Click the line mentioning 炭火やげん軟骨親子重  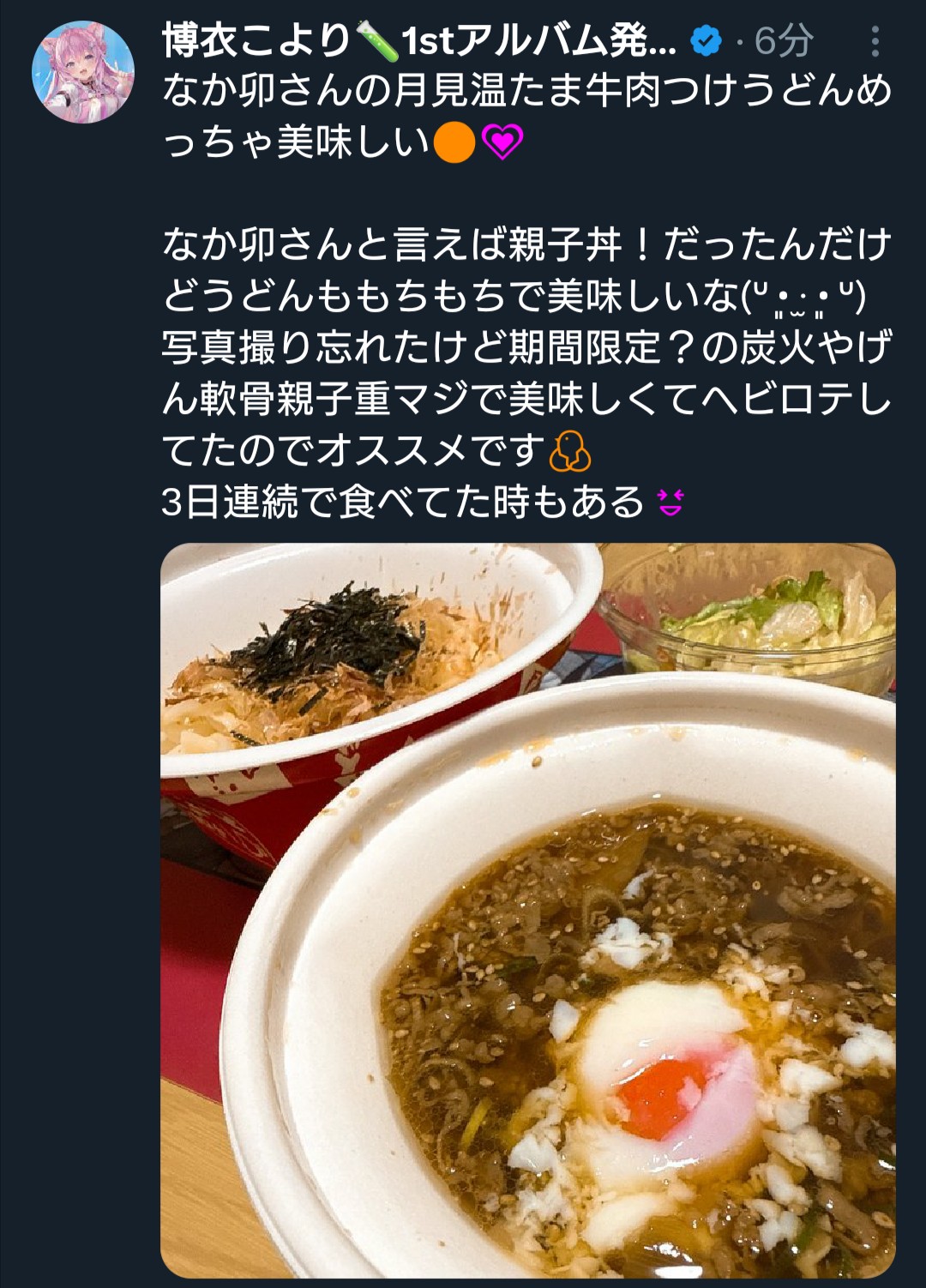point(527,374)
